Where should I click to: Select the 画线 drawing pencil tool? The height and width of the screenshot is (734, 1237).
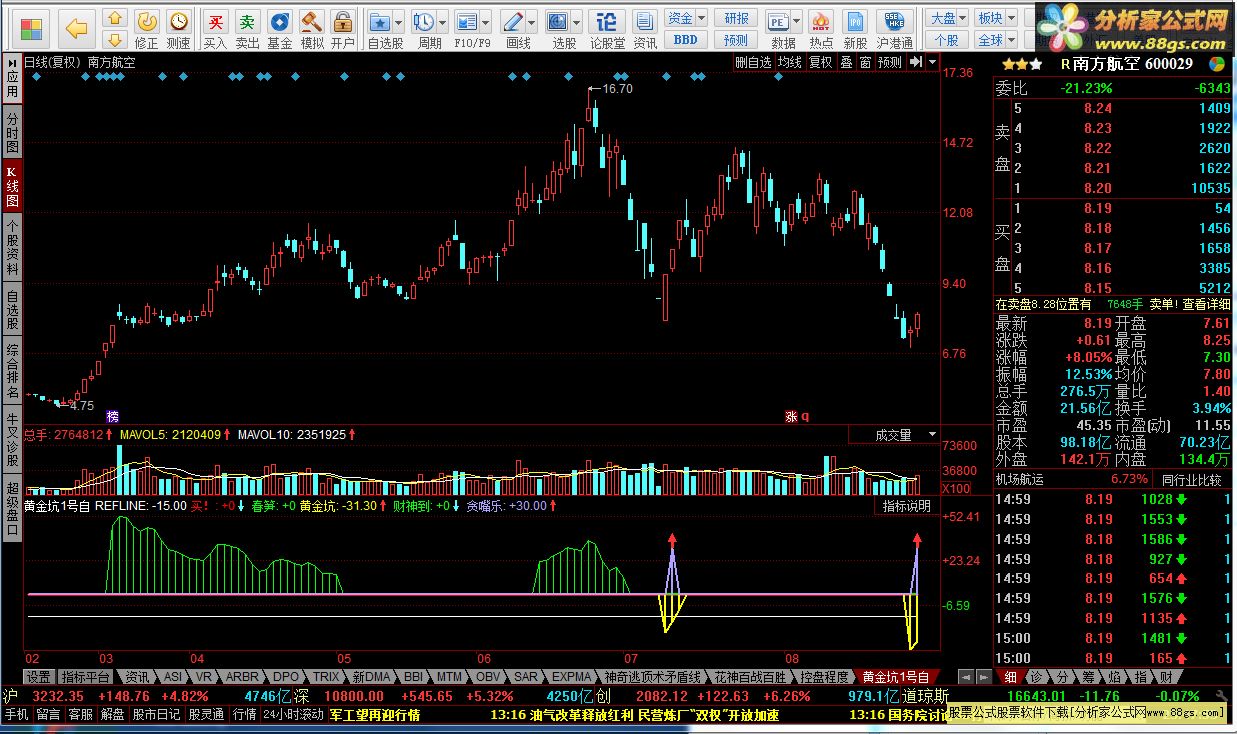click(514, 29)
